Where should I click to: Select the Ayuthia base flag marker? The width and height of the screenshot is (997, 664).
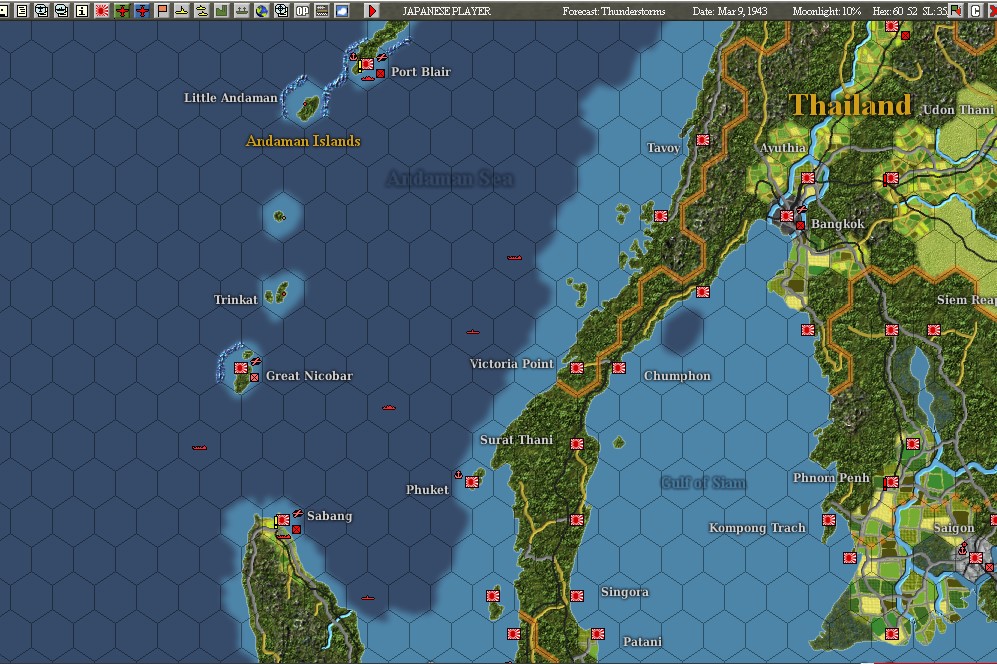[x=808, y=178]
